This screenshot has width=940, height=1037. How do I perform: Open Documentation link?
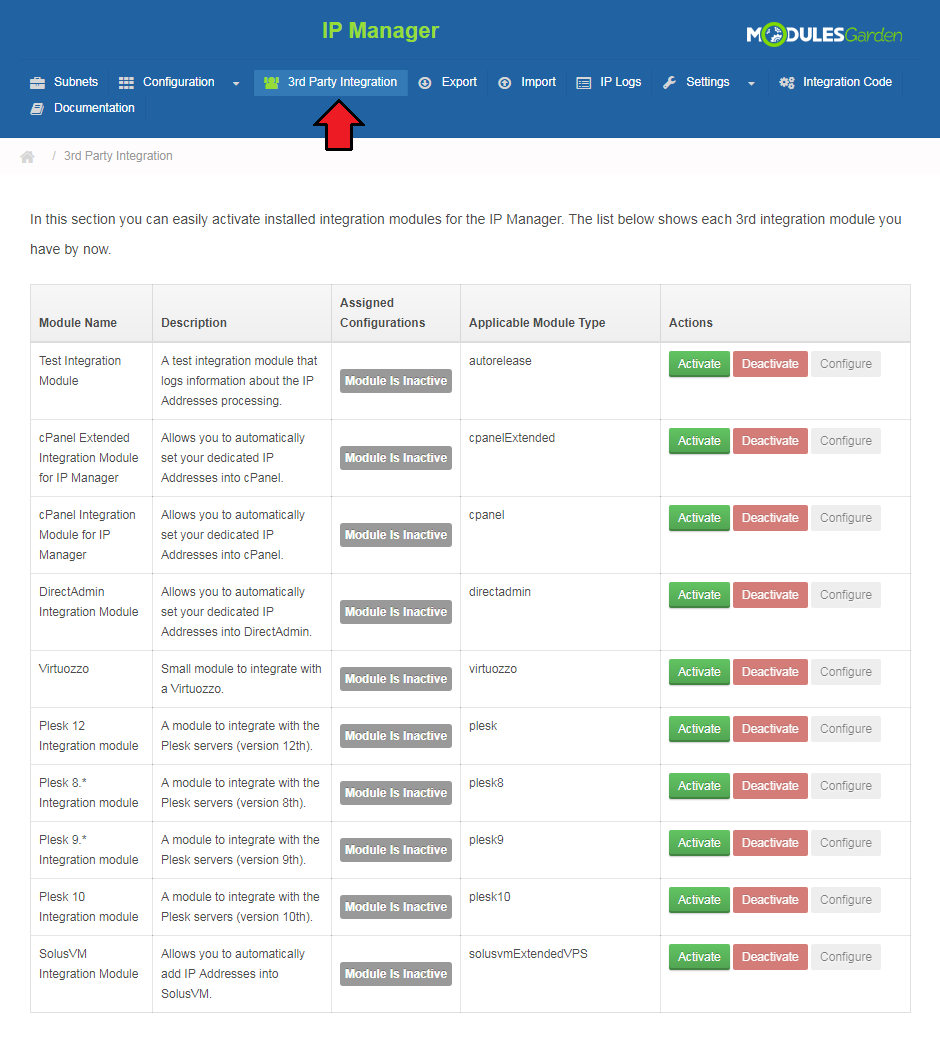pyautogui.click(x=83, y=108)
